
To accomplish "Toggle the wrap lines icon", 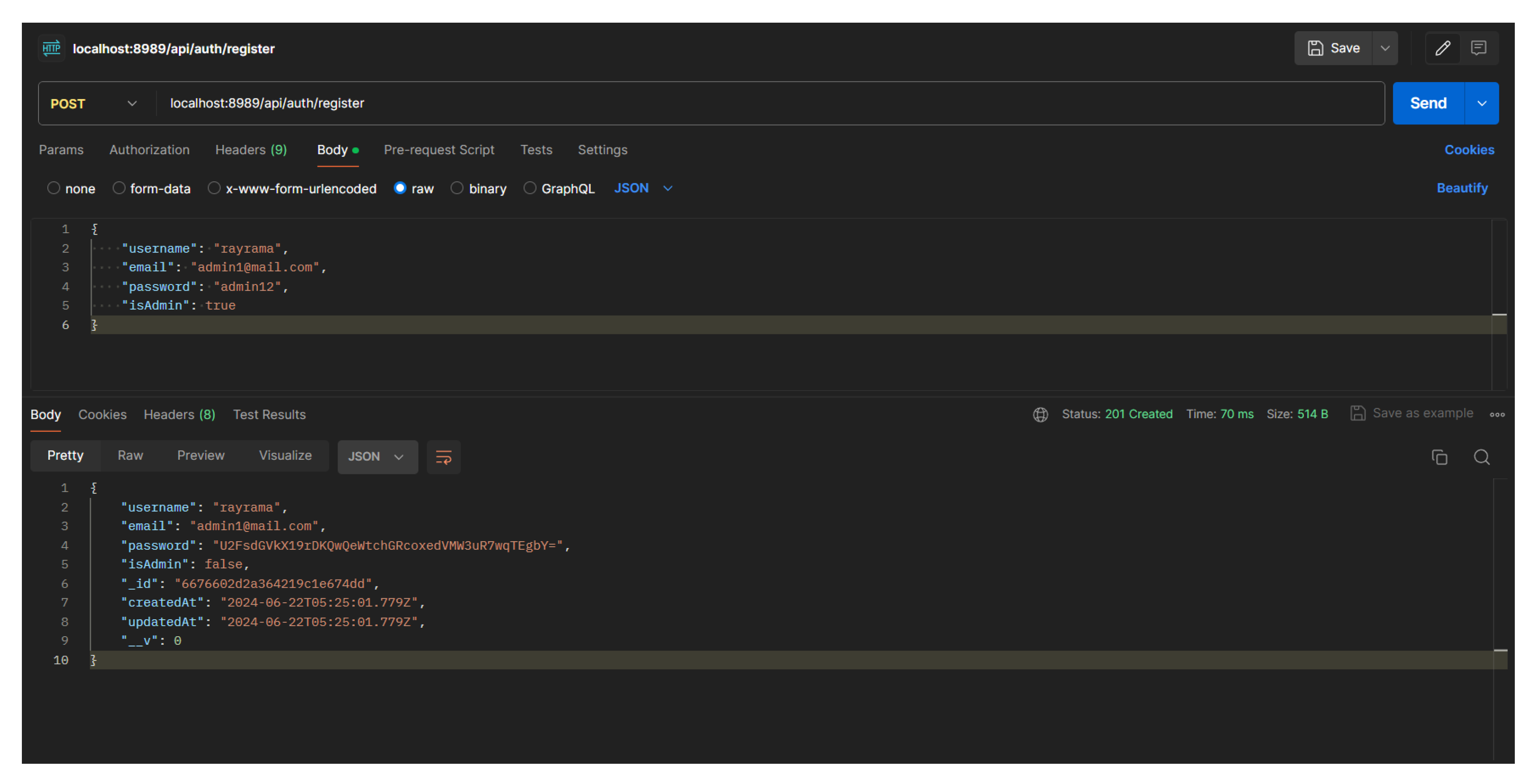I will pyautogui.click(x=443, y=457).
